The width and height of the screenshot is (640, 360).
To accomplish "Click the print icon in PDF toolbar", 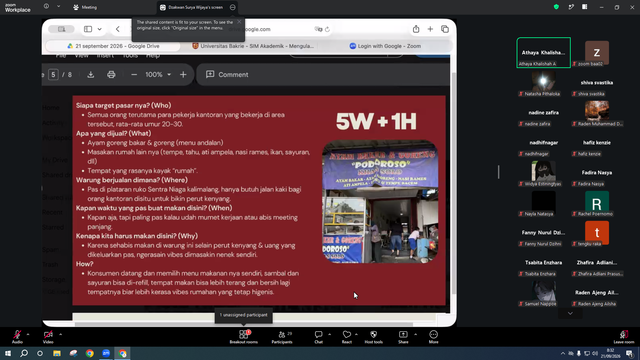I will [111, 75].
